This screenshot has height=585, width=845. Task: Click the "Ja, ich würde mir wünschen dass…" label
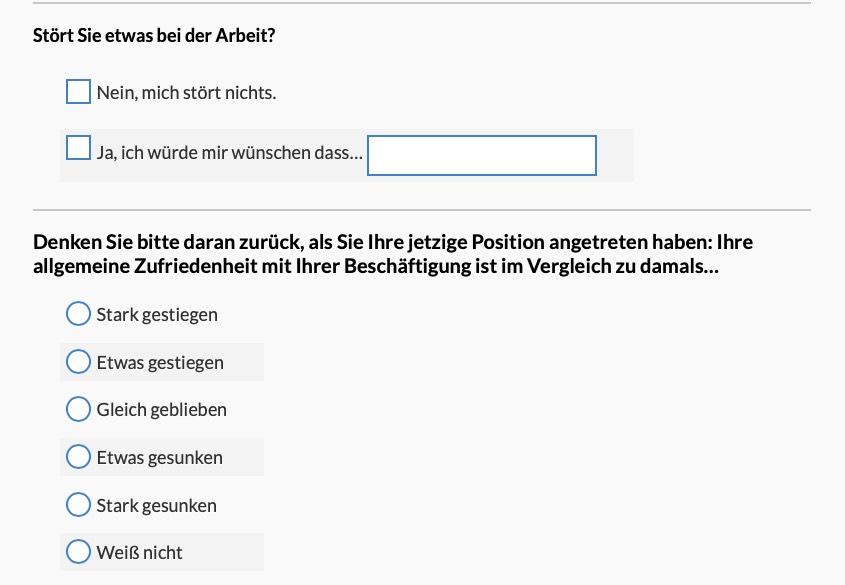230,153
